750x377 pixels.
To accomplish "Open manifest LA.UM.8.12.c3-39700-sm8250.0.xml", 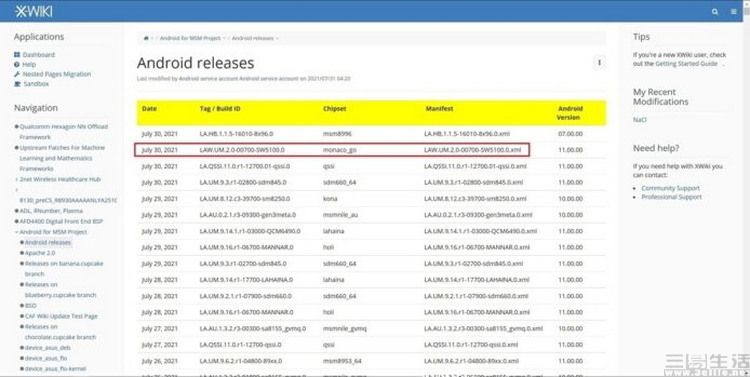I will coord(475,199).
